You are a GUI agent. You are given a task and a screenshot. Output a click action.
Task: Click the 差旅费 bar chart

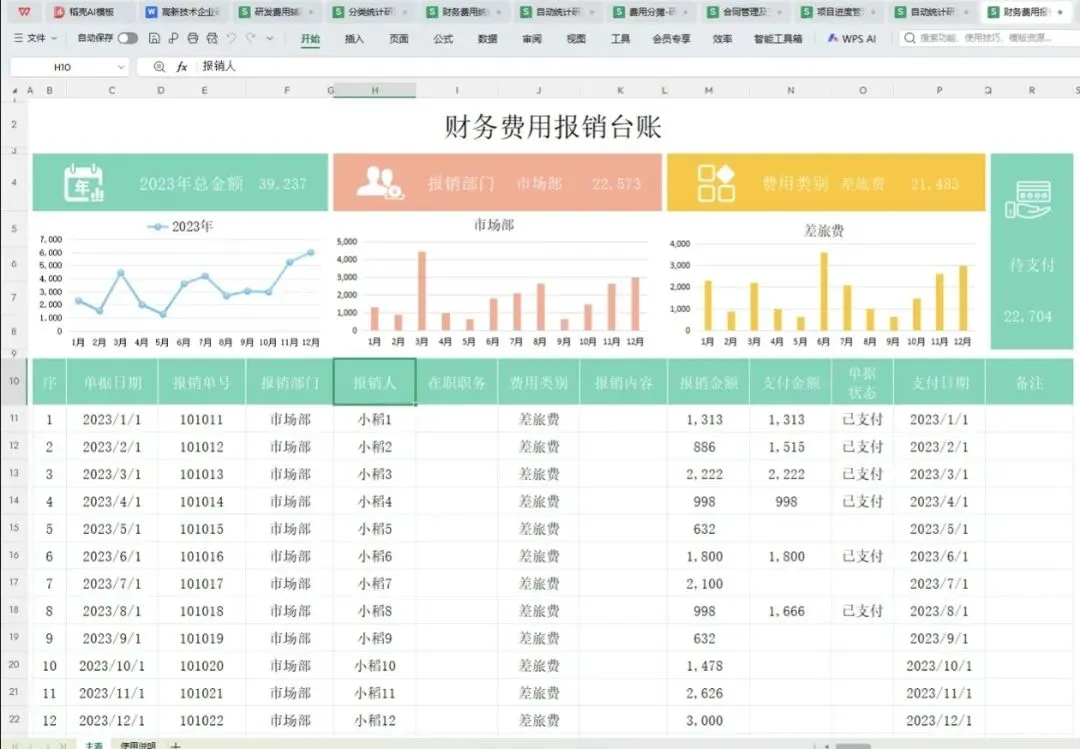pyautogui.click(x=825, y=285)
